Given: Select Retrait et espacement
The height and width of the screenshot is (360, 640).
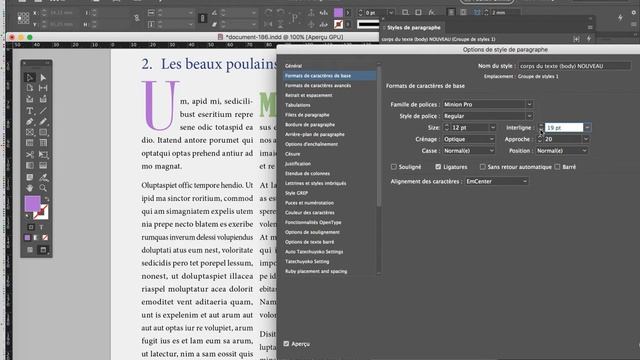Looking at the screenshot, I should [x=309, y=95].
